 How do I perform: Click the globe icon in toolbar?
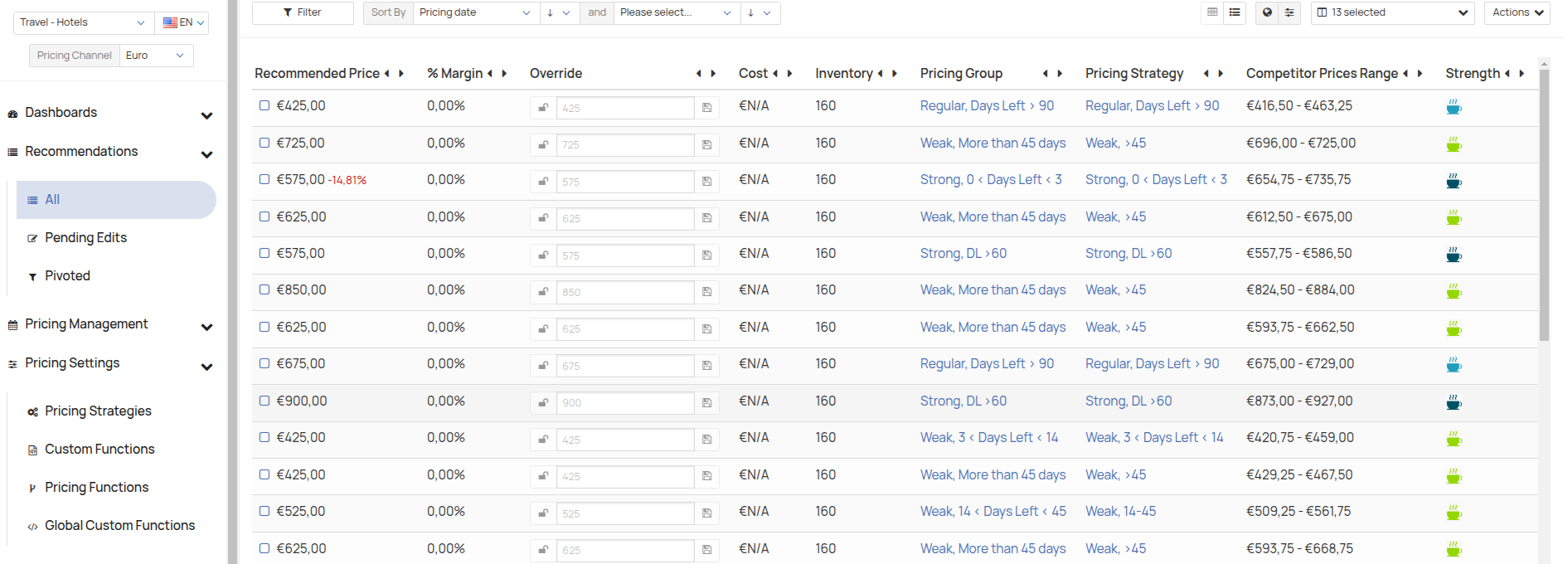point(1267,12)
